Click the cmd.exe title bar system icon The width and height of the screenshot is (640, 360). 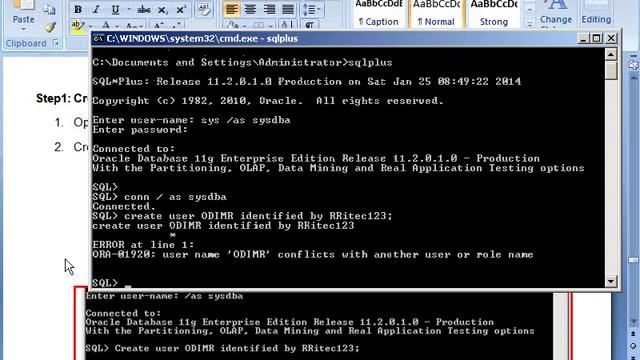tap(98, 39)
